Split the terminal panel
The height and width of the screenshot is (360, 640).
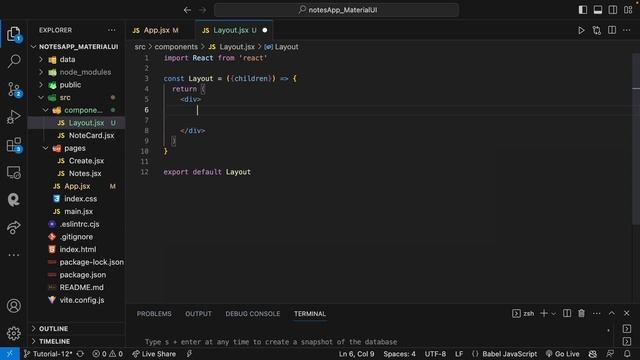pos(567,313)
